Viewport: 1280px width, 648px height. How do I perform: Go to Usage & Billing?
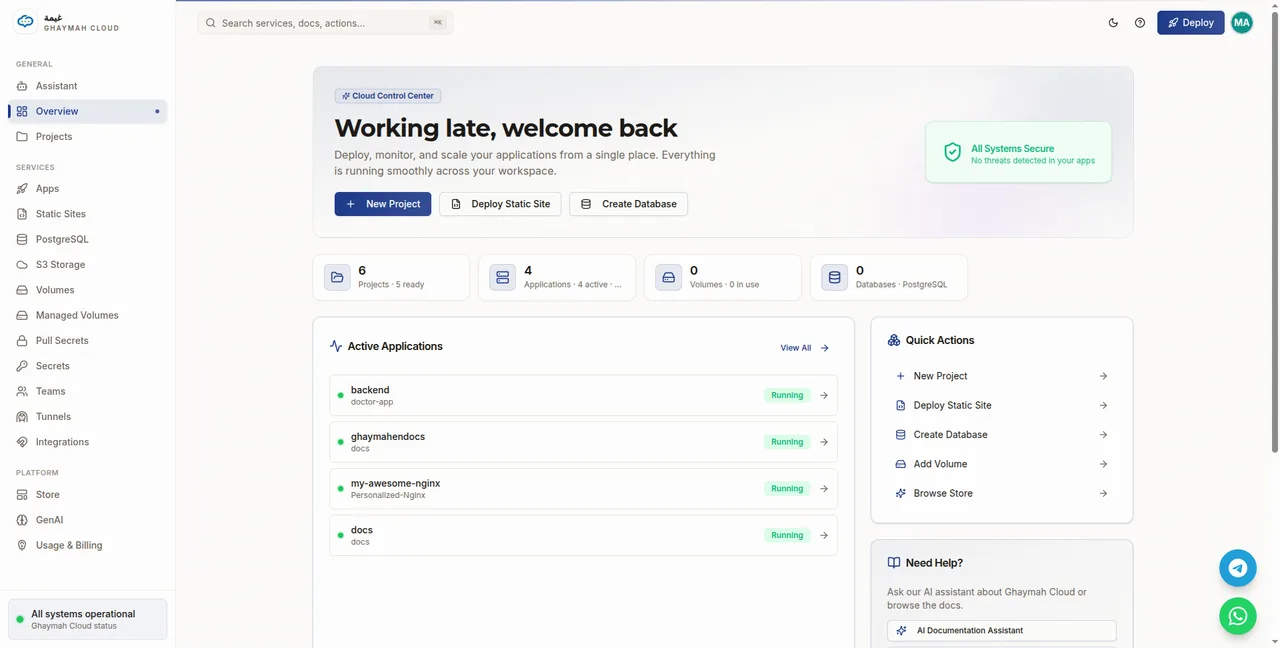pos(87,545)
